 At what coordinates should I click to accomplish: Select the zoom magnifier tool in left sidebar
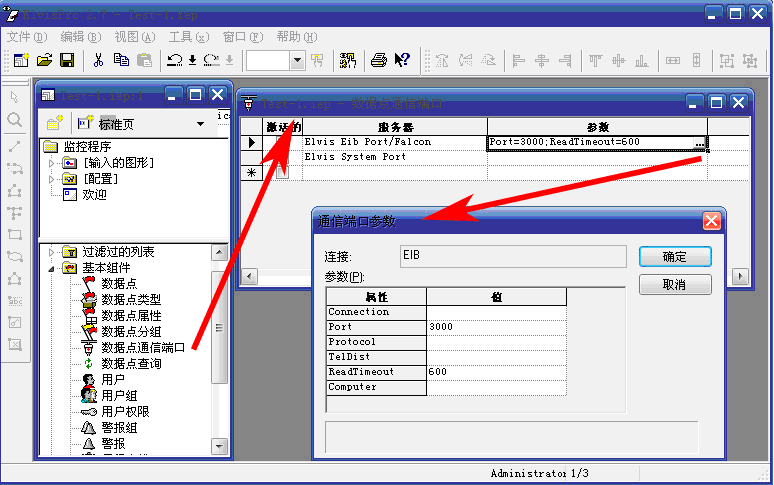[14, 120]
